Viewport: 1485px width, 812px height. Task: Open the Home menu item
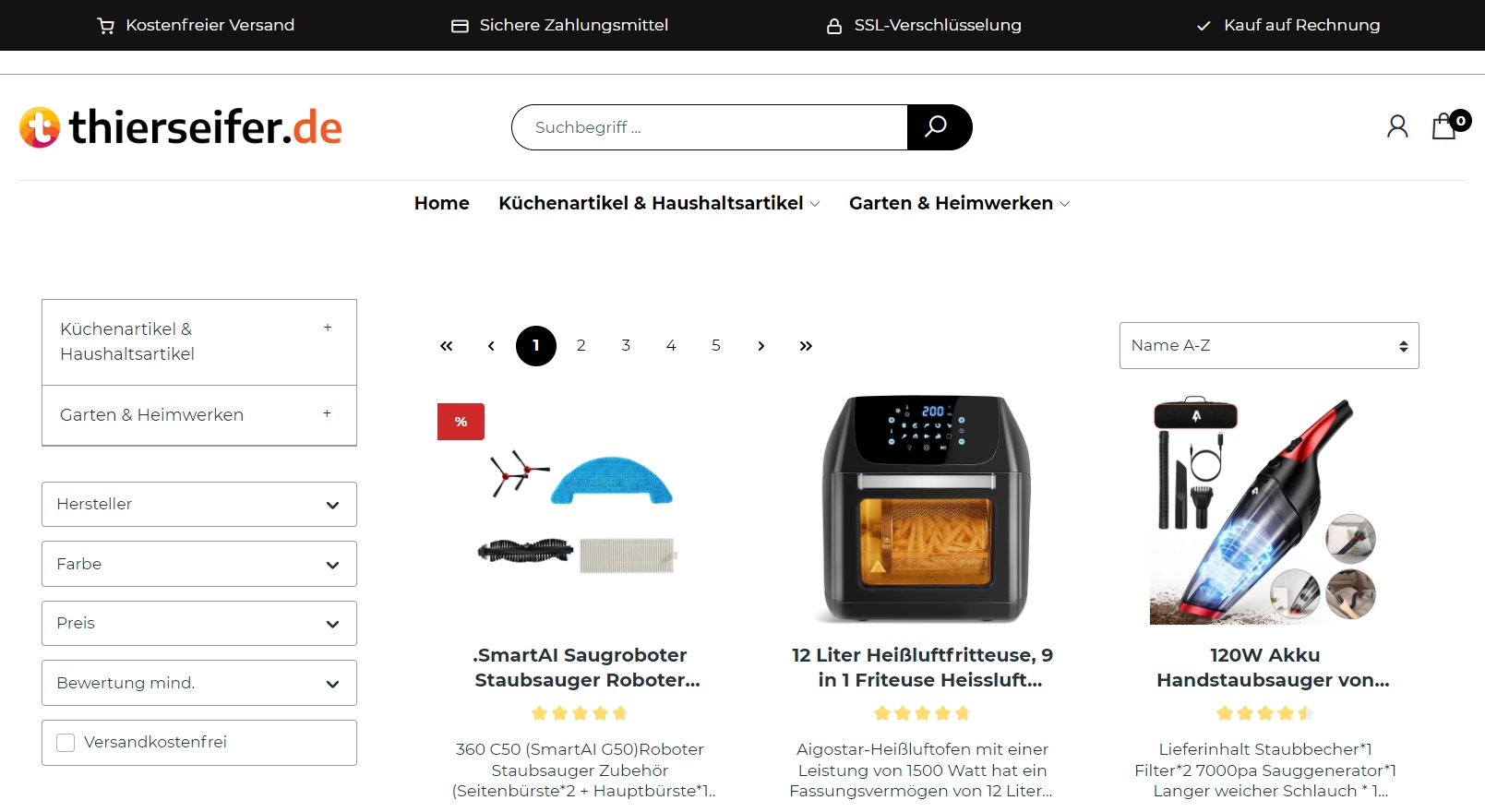[x=442, y=203]
